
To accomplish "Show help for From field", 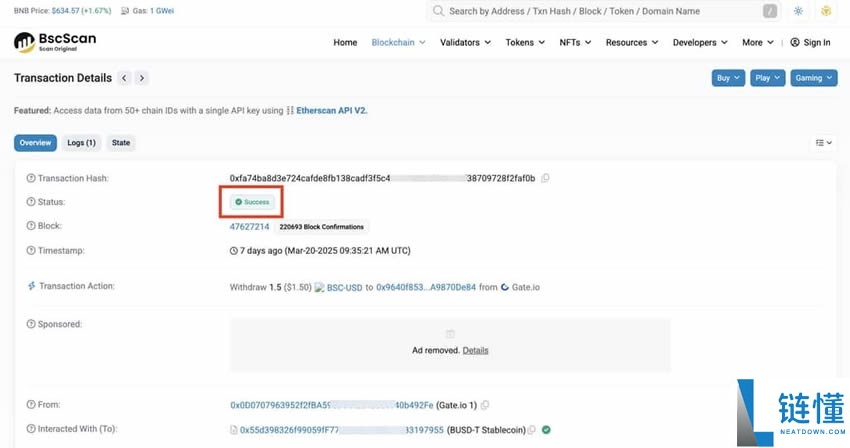I will click(x=31, y=405).
